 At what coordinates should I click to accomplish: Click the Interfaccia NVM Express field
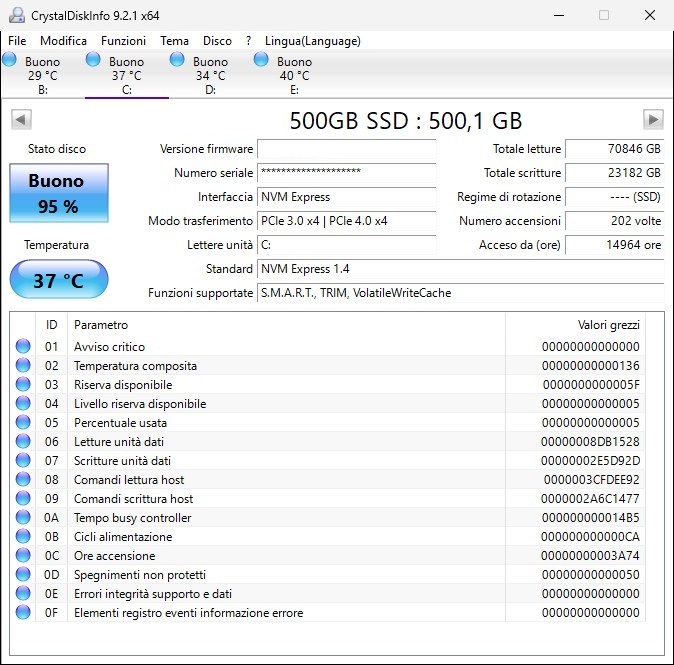click(x=346, y=197)
